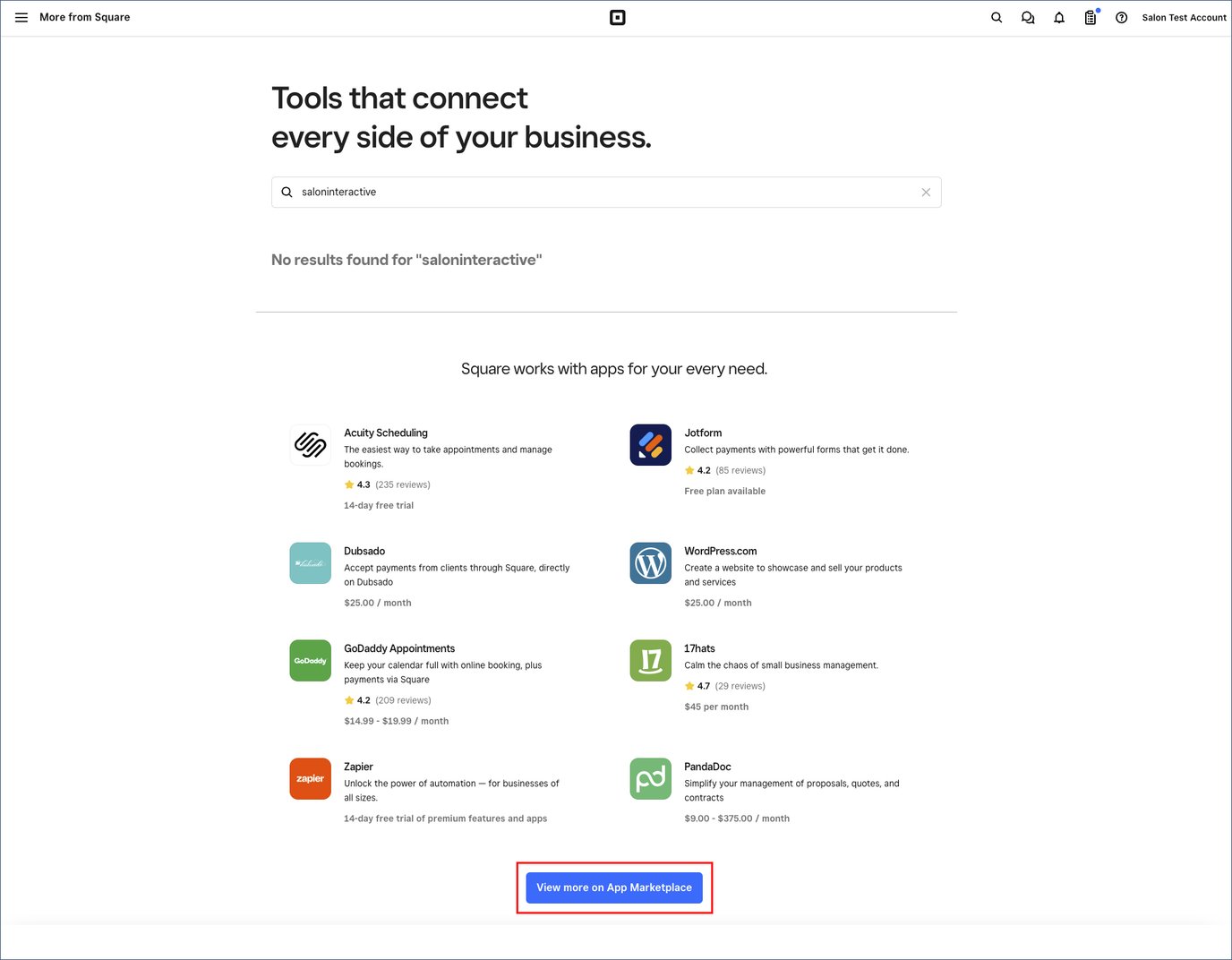Viewport: 1232px width, 960px height.
Task: Click the 209 reviews count for GoDaddy
Action: (403, 700)
